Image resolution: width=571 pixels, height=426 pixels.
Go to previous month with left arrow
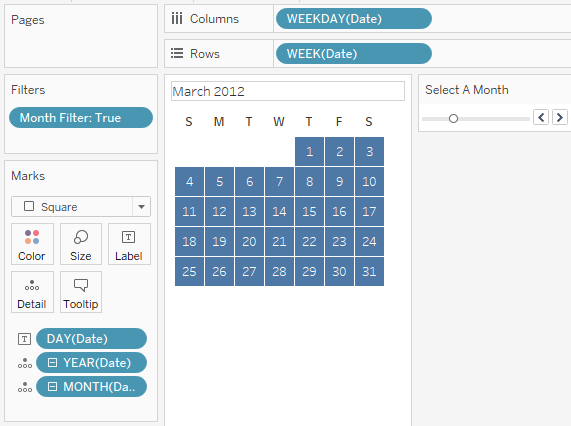(x=541, y=117)
